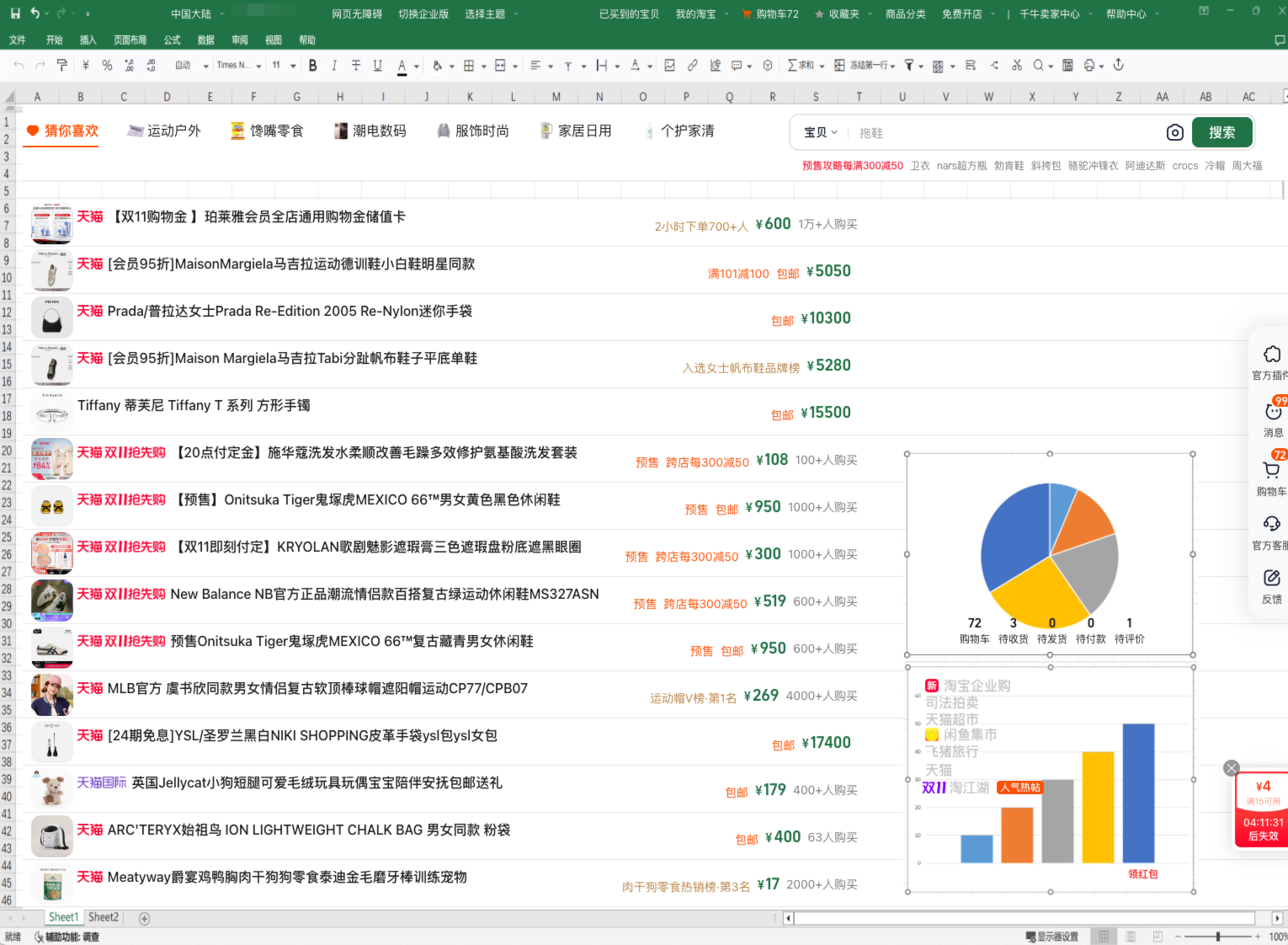Viewport: 1288px width, 945px height.
Task: Open the font size dropdown showing 11
Action: click(x=284, y=65)
